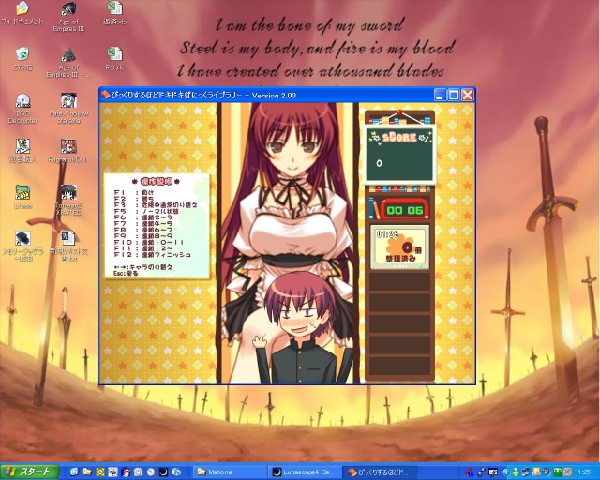Click the ←→:キャラ切り替え instruction line
Image resolution: width=600 pixels, height=480 pixels.
[x=143, y=267]
